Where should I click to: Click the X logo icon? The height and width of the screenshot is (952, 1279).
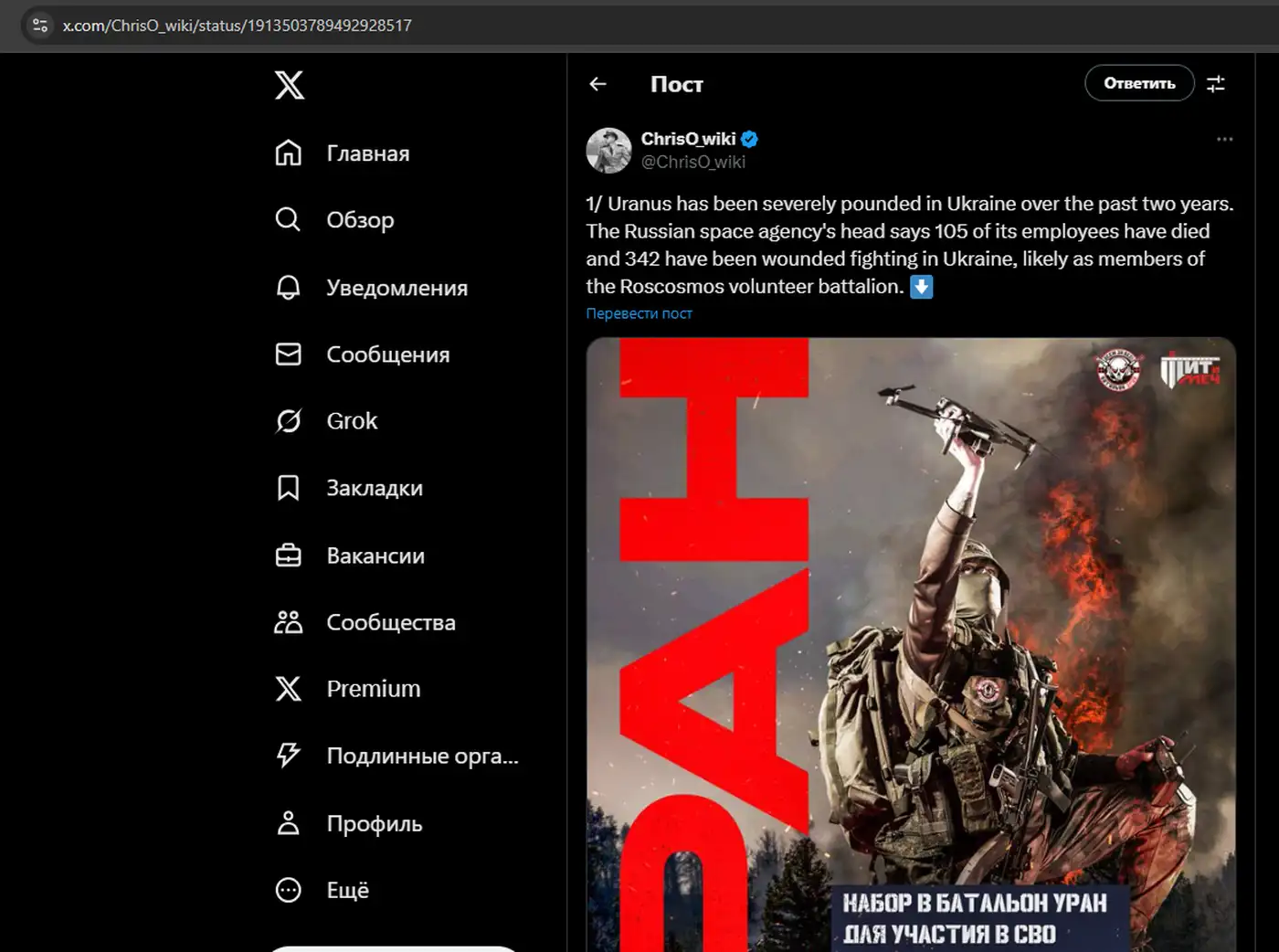290,85
